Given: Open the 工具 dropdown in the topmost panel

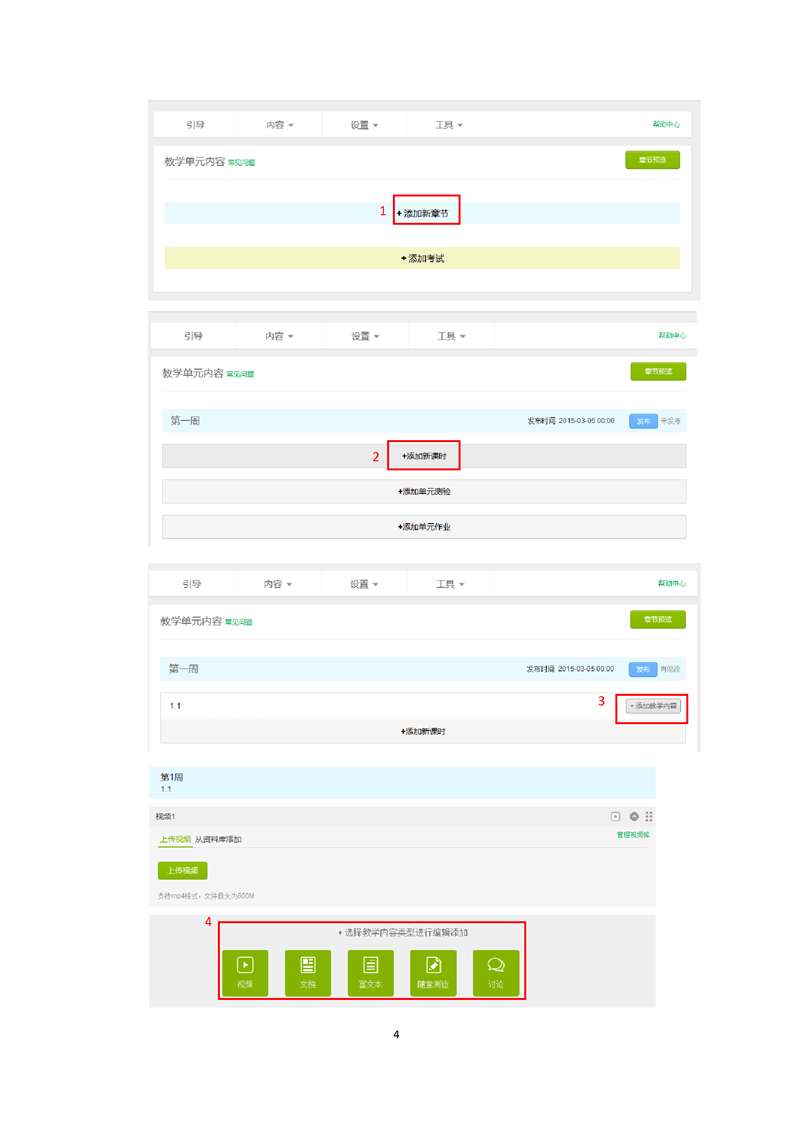Looking at the screenshot, I should click(x=448, y=125).
